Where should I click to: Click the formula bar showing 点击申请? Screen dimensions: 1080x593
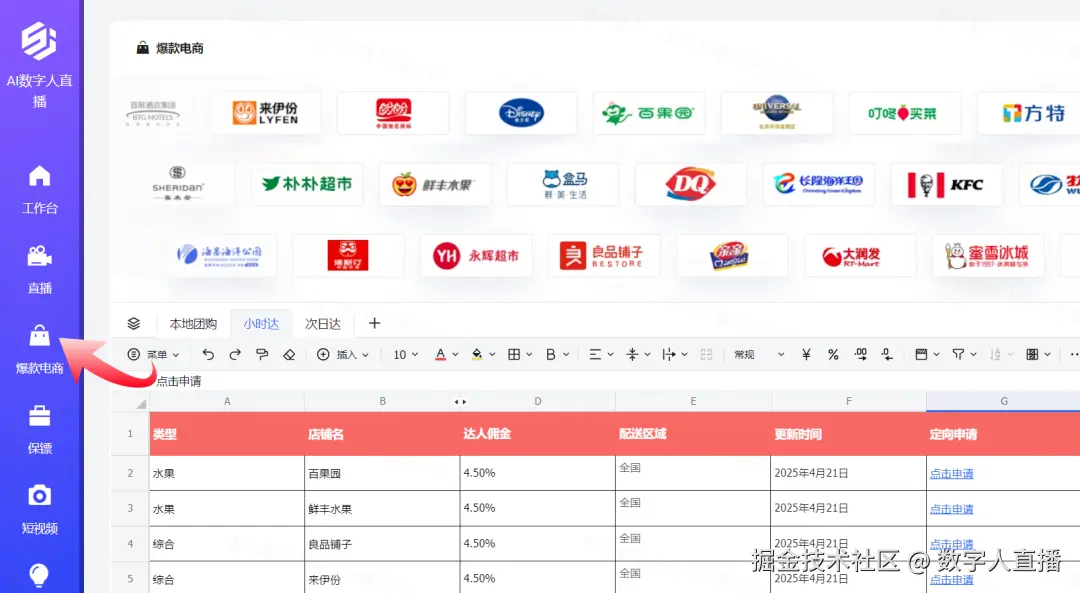596,381
